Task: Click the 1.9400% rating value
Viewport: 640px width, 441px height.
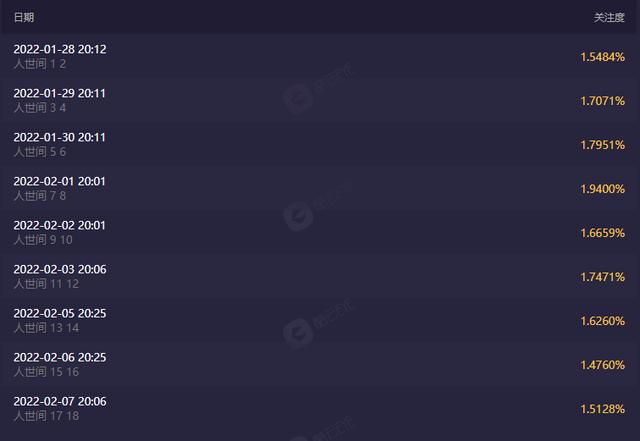Action: pos(602,189)
